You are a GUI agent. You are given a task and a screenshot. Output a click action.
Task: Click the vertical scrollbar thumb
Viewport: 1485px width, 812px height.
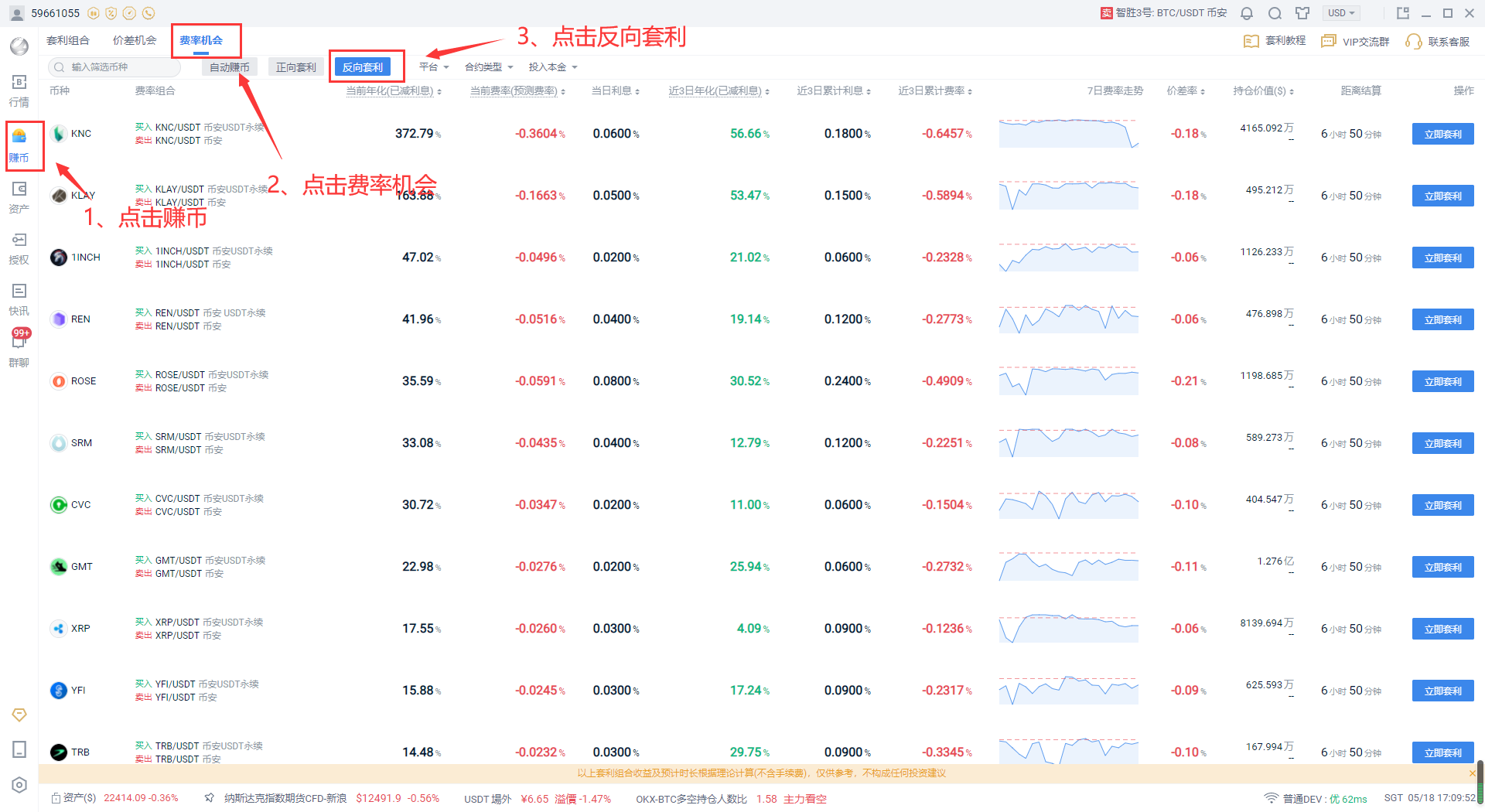[1480, 781]
